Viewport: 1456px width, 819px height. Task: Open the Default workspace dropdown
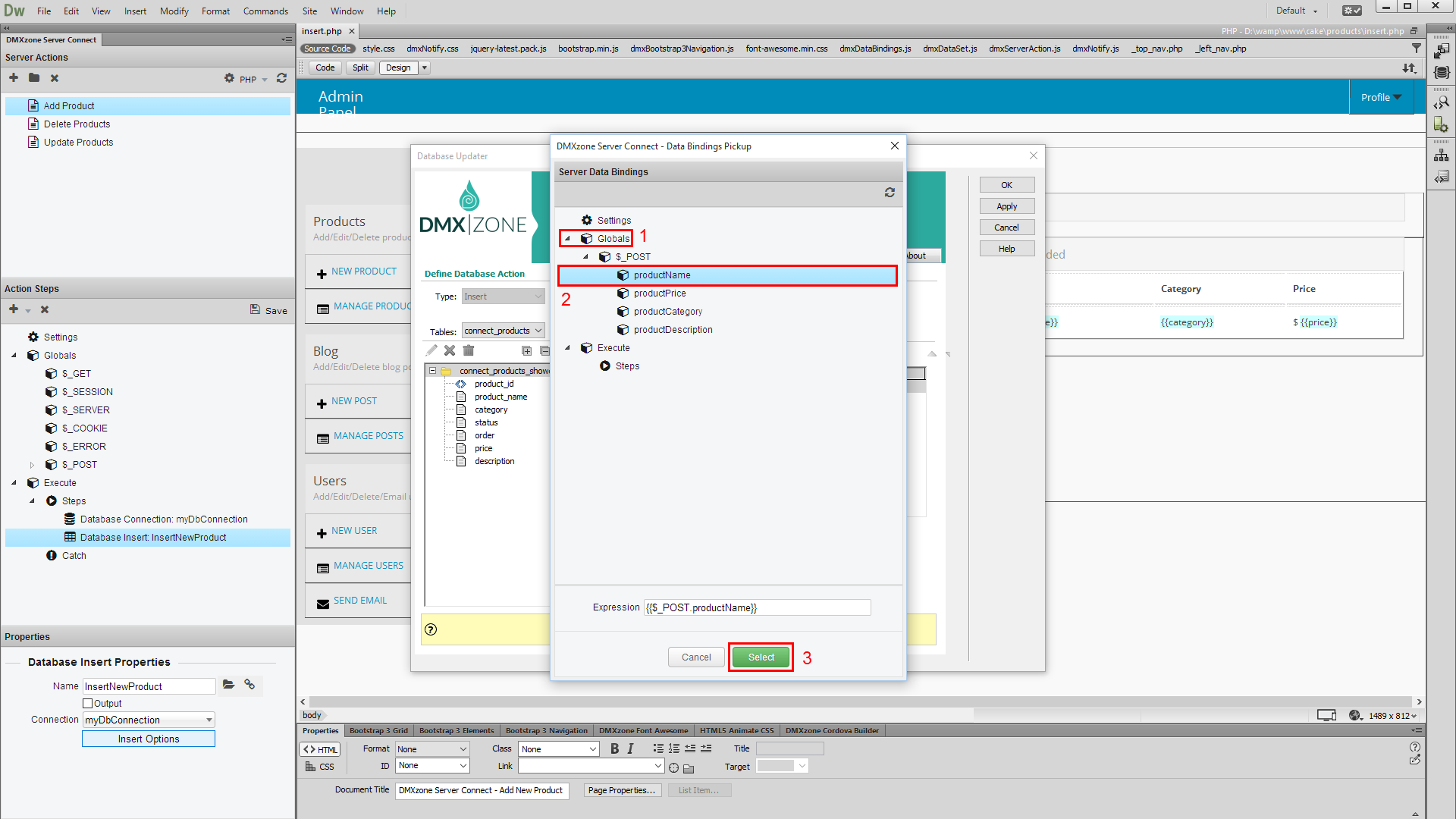coord(1297,11)
